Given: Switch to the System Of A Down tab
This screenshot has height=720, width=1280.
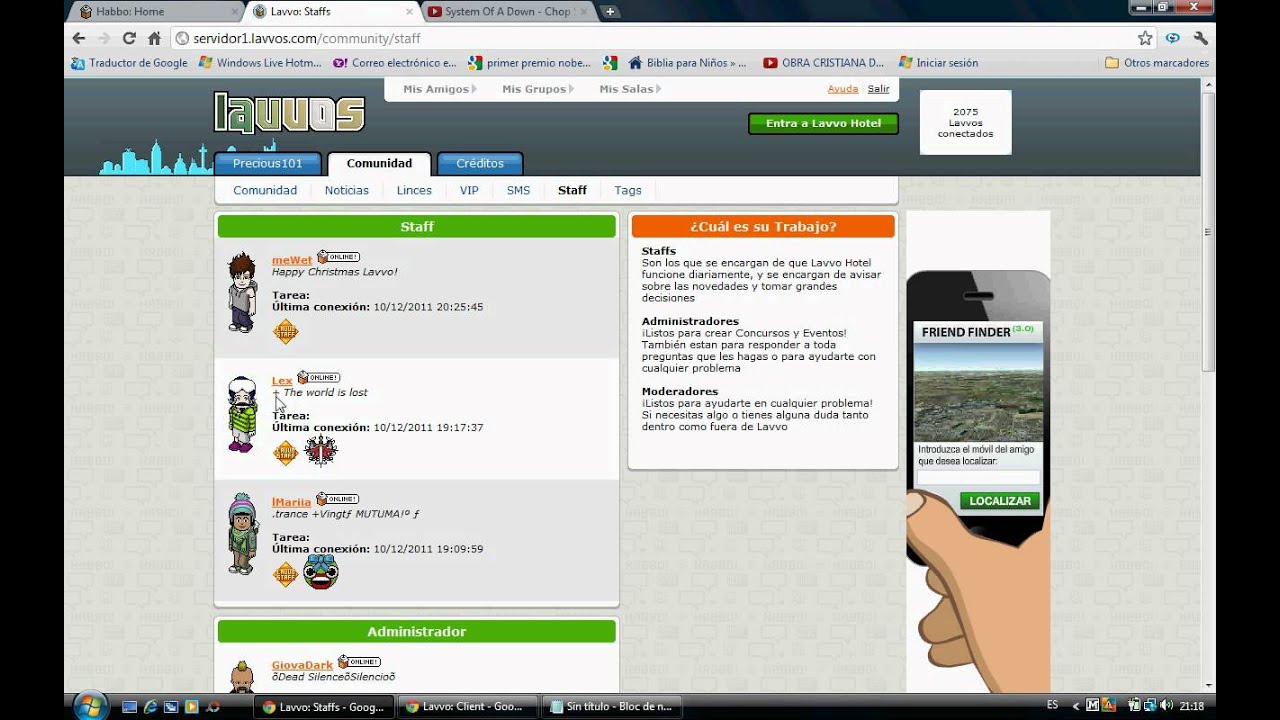Looking at the screenshot, I should click(x=507, y=12).
